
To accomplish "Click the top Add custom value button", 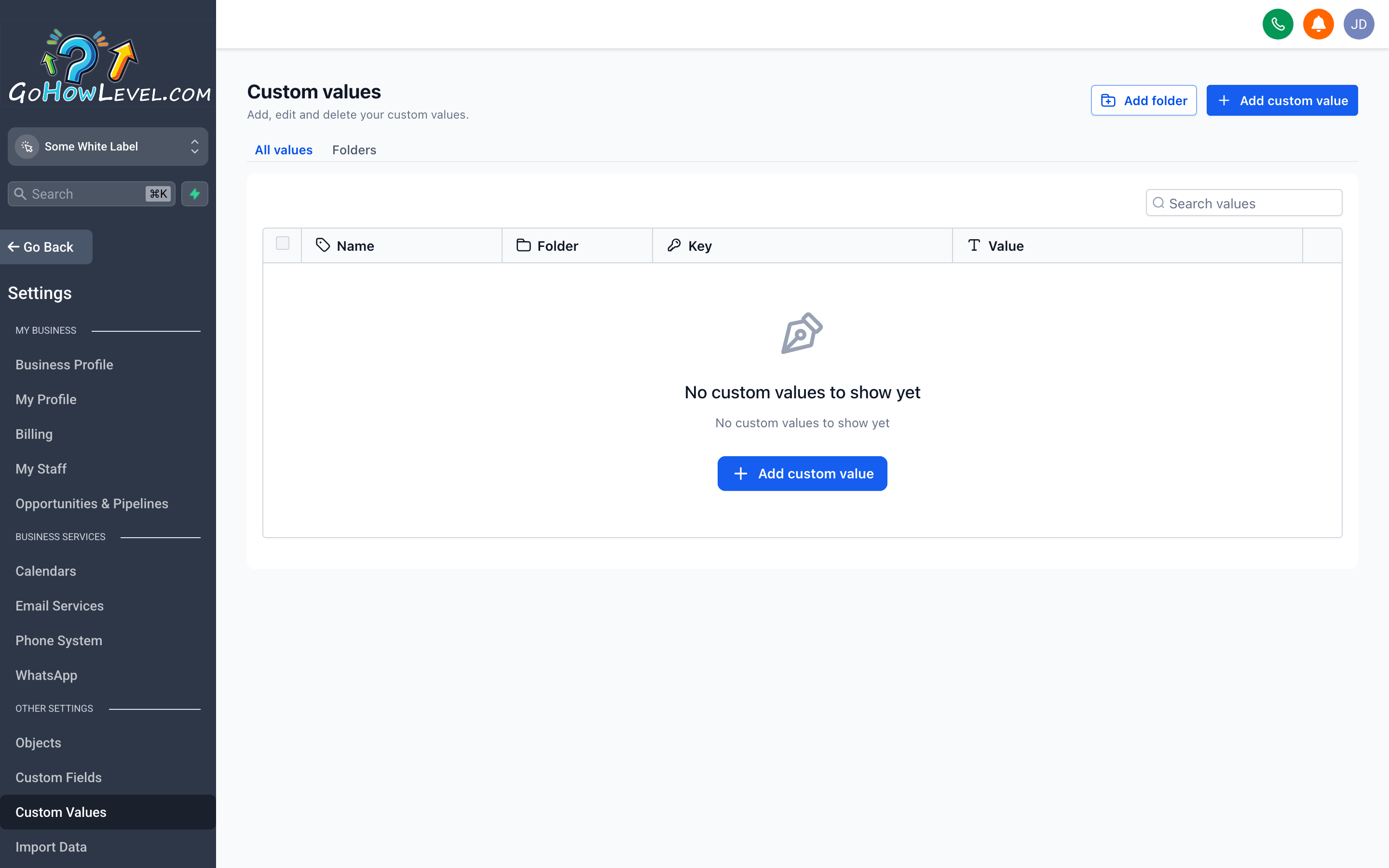I will point(1281,100).
